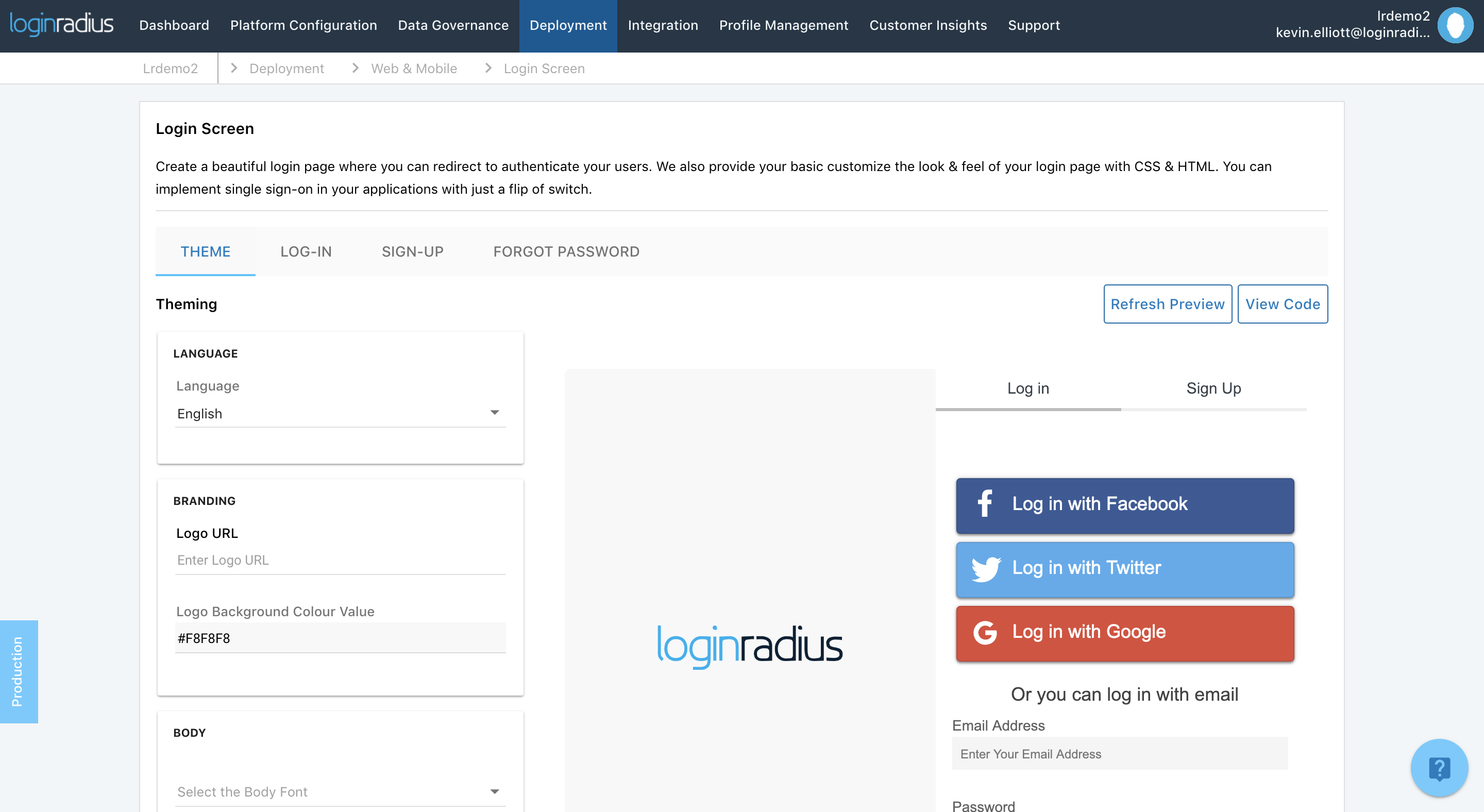Select the LOG-IN tab
Image resolution: width=1484 pixels, height=812 pixels.
tap(306, 251)
